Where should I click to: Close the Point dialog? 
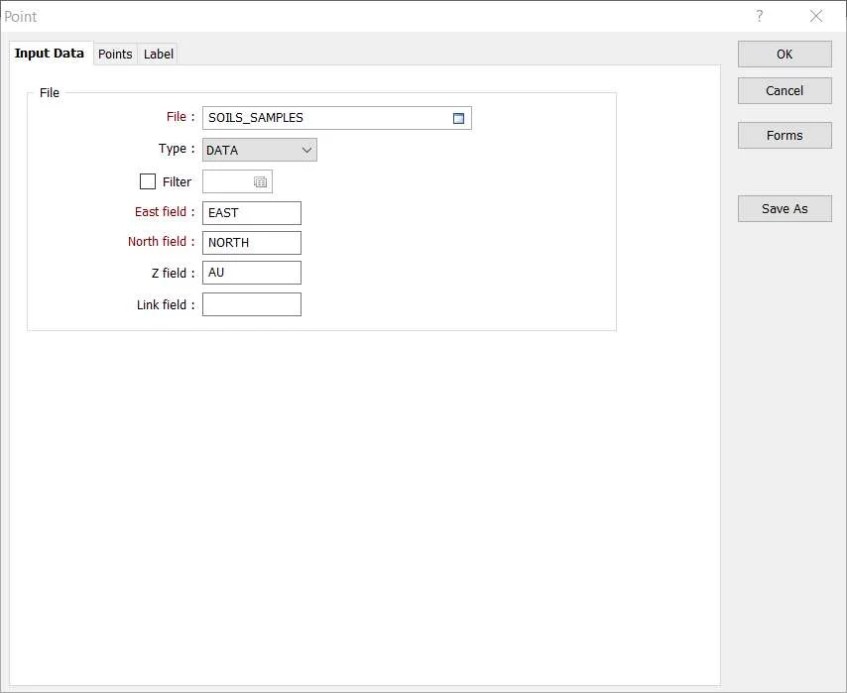(816, 16)
